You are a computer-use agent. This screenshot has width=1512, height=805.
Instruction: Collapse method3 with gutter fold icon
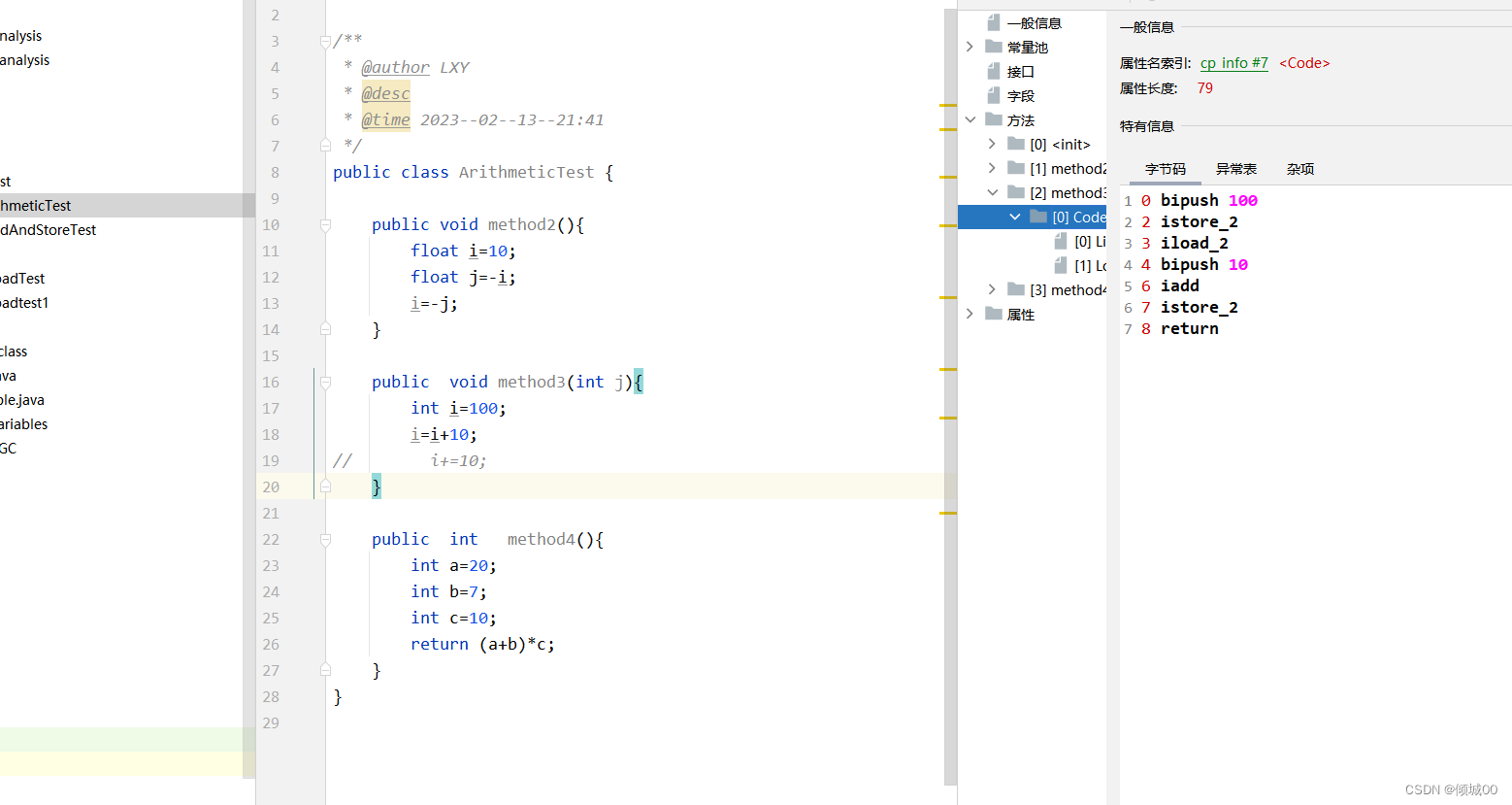(325, 383)
